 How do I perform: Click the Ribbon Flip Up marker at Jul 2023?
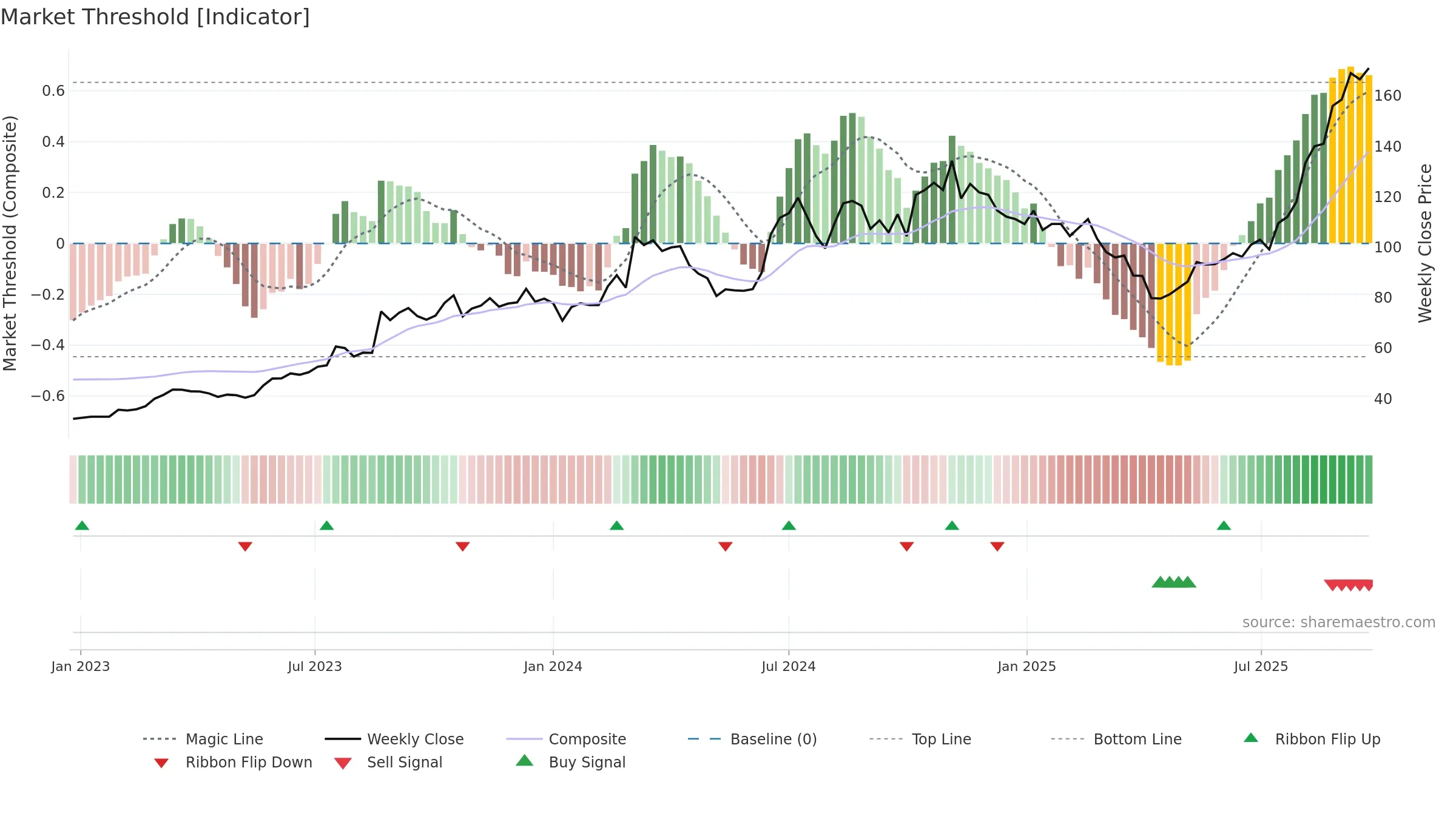click(x=326, y=525)
